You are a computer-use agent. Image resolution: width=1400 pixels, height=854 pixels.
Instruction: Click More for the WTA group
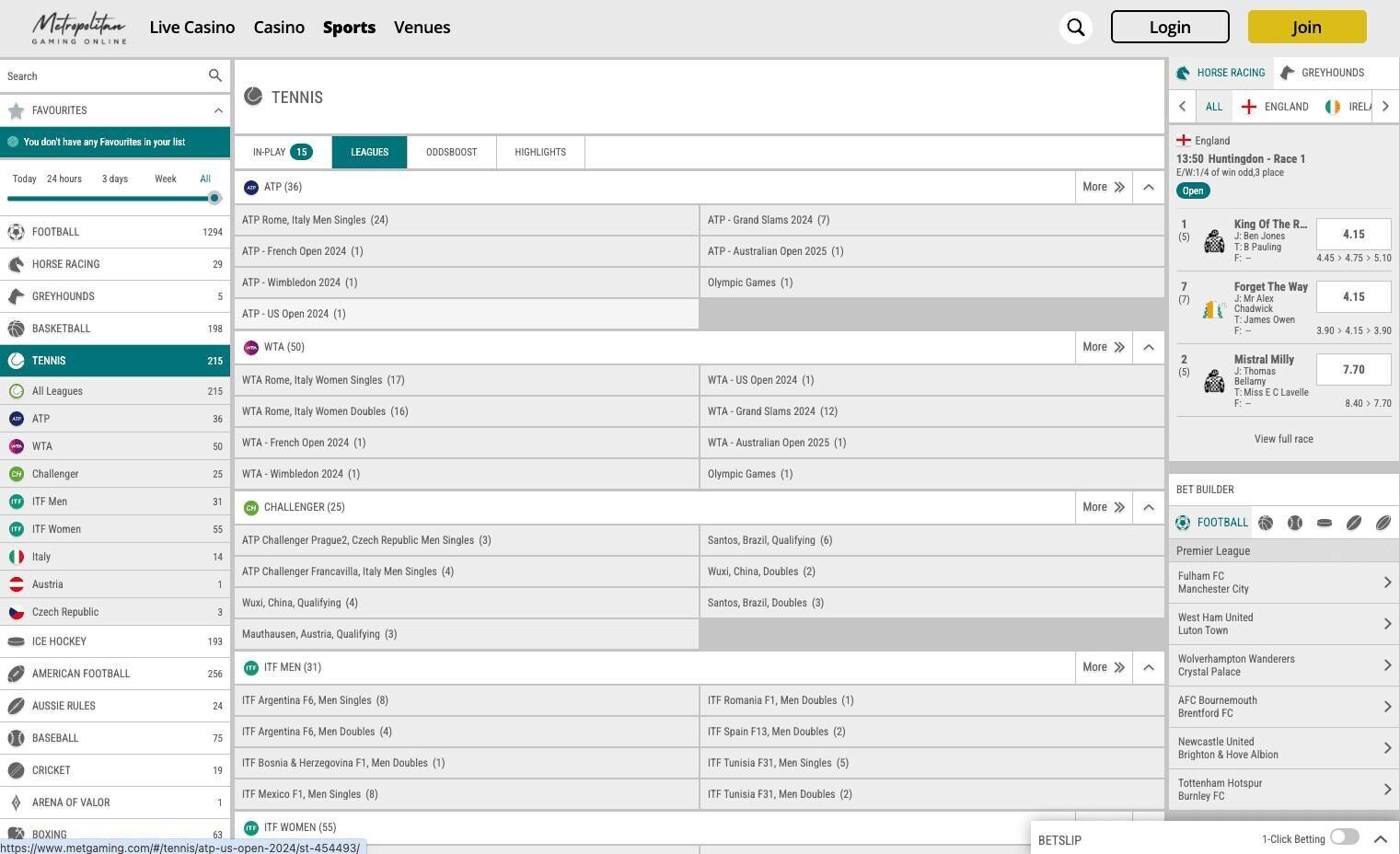point(1104,347)
